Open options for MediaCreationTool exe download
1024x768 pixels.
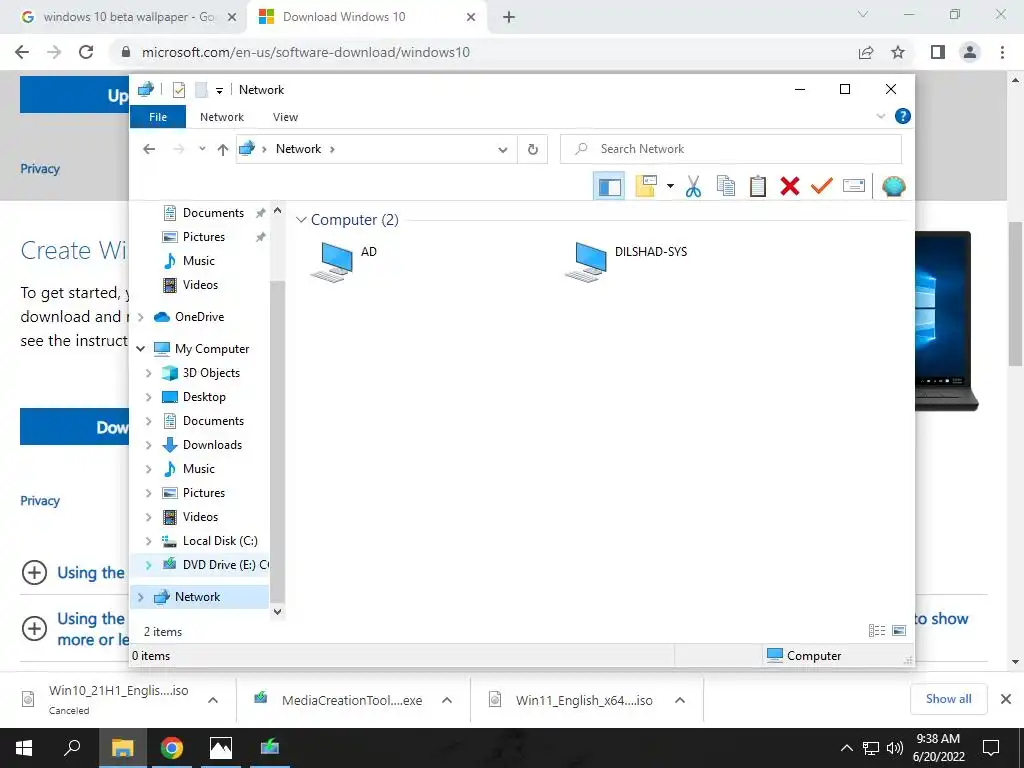(447, 700)
